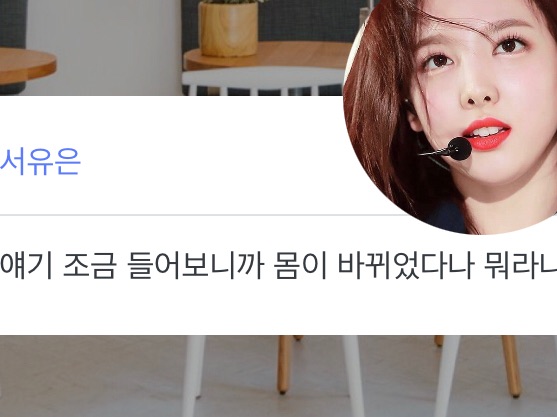This screenshot has width=557, height=417.
Task: Click the gray floor area at the bottom left
Action: point(89,377)
